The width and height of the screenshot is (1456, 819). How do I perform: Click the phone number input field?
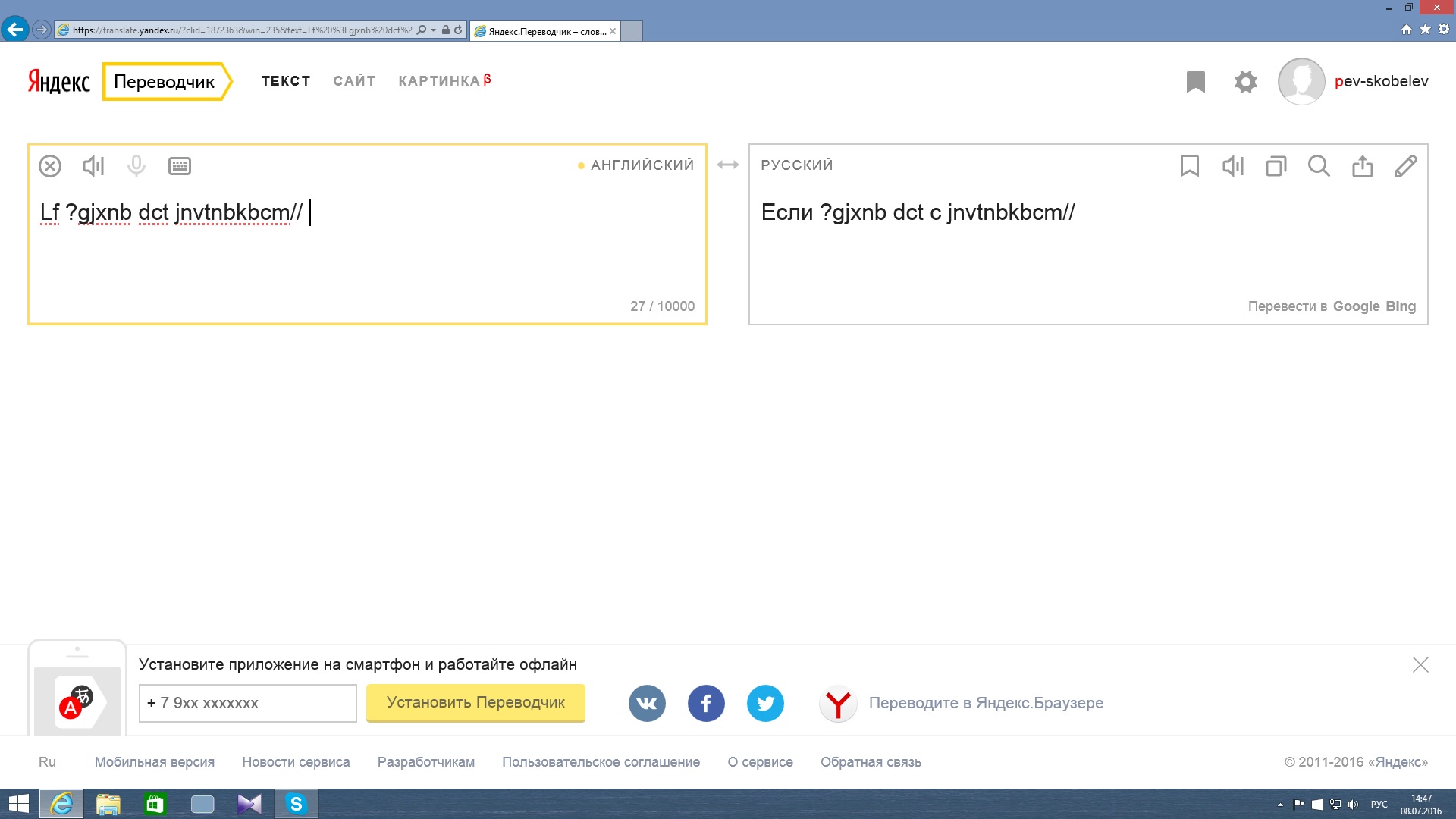pos(247,703)
